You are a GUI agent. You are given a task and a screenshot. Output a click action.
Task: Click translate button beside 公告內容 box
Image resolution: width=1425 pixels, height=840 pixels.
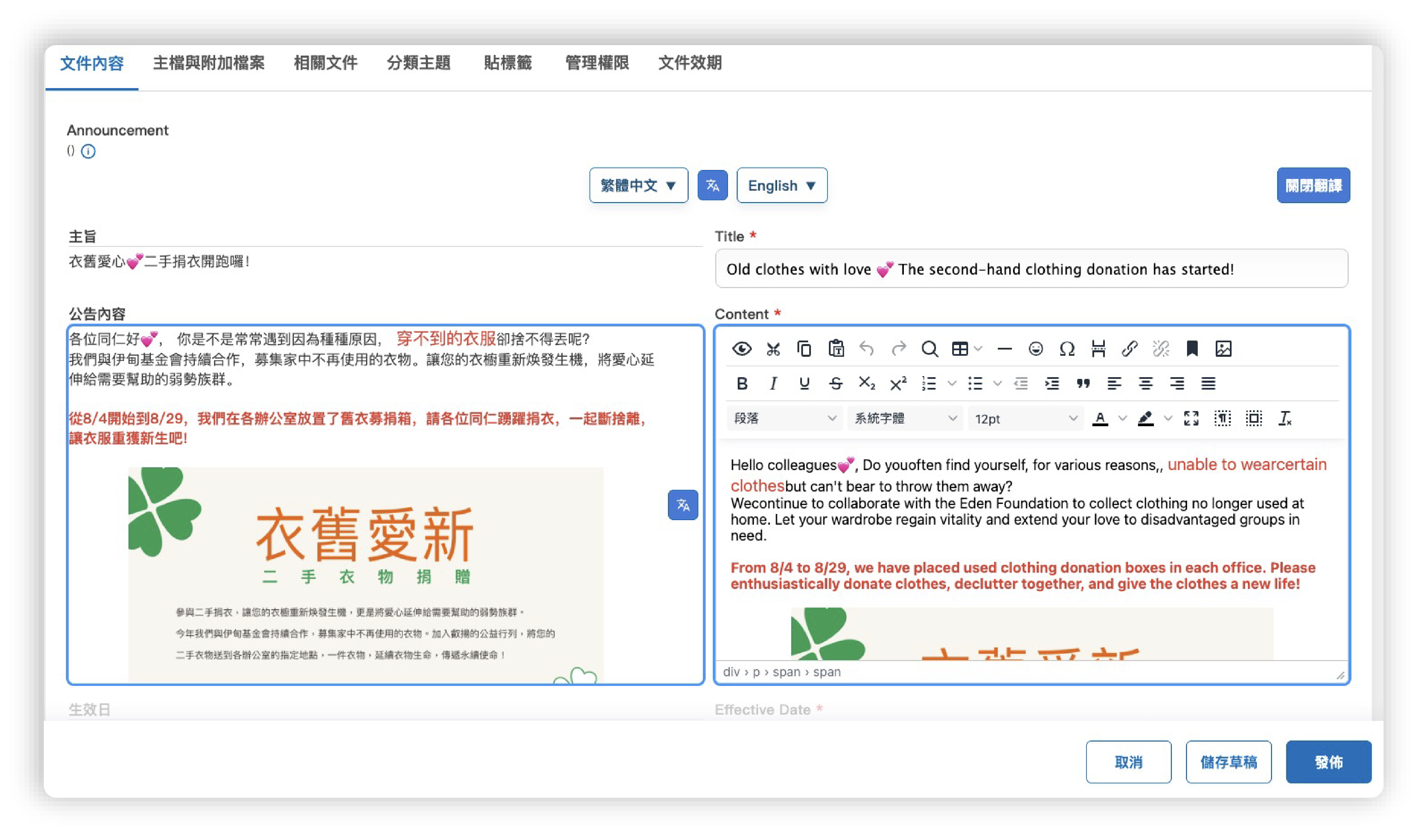(x=683, y=504)
